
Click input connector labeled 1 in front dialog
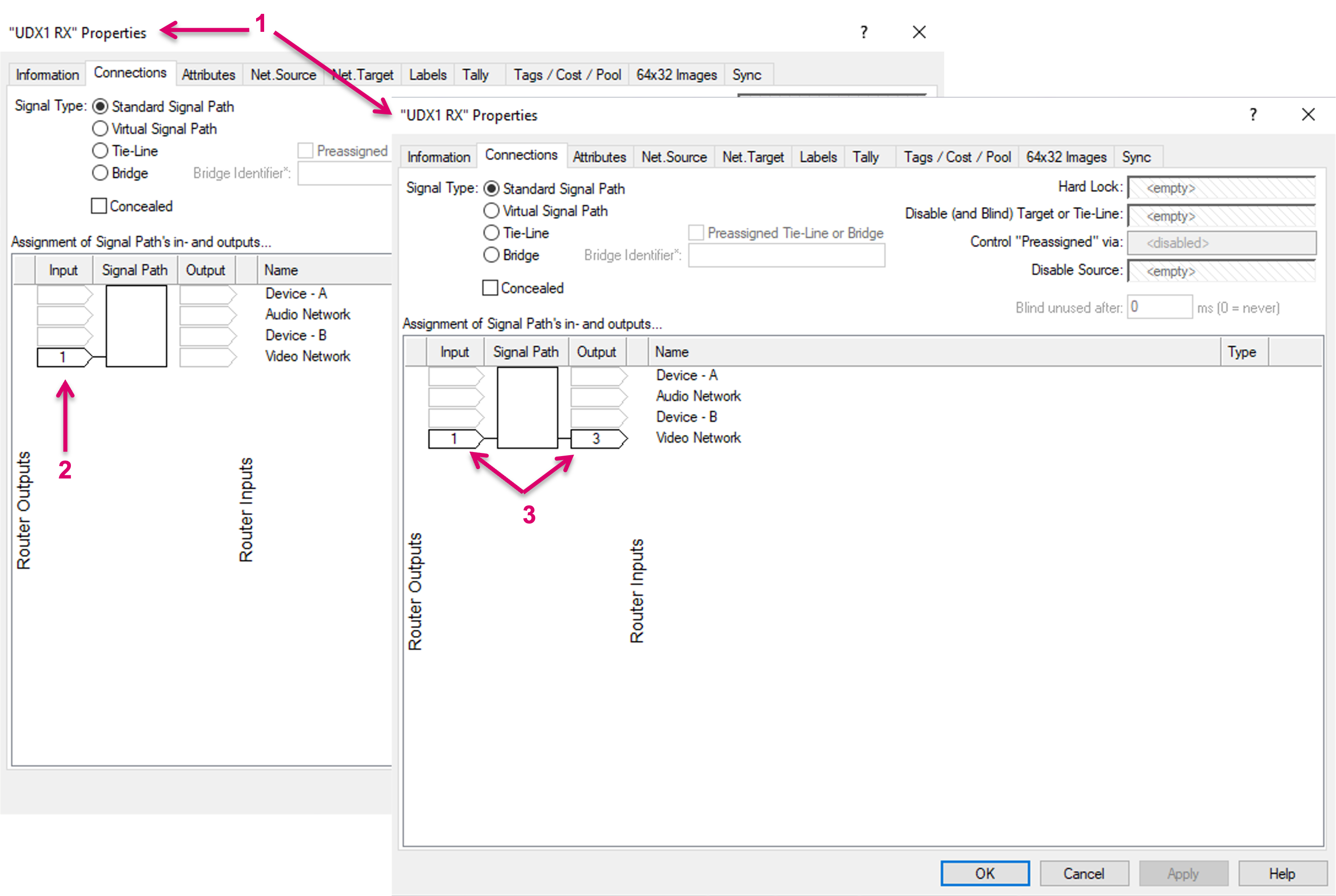click(455, 439)
